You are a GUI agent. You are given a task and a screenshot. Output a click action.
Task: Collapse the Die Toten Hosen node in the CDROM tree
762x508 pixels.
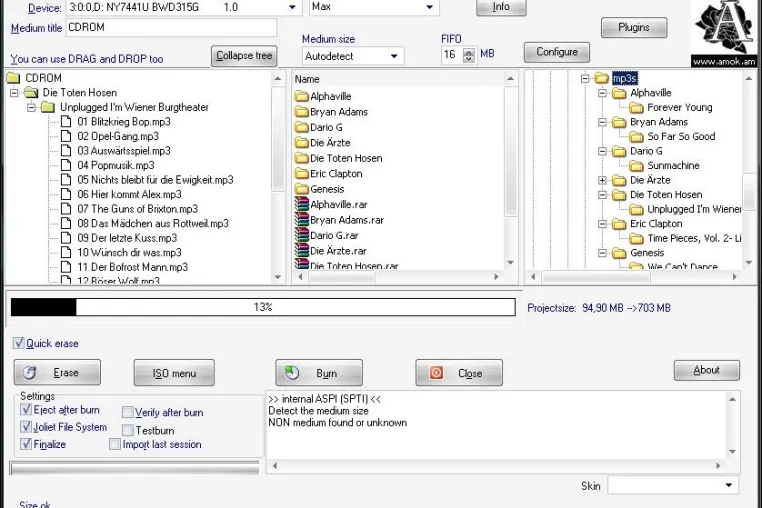14,92
